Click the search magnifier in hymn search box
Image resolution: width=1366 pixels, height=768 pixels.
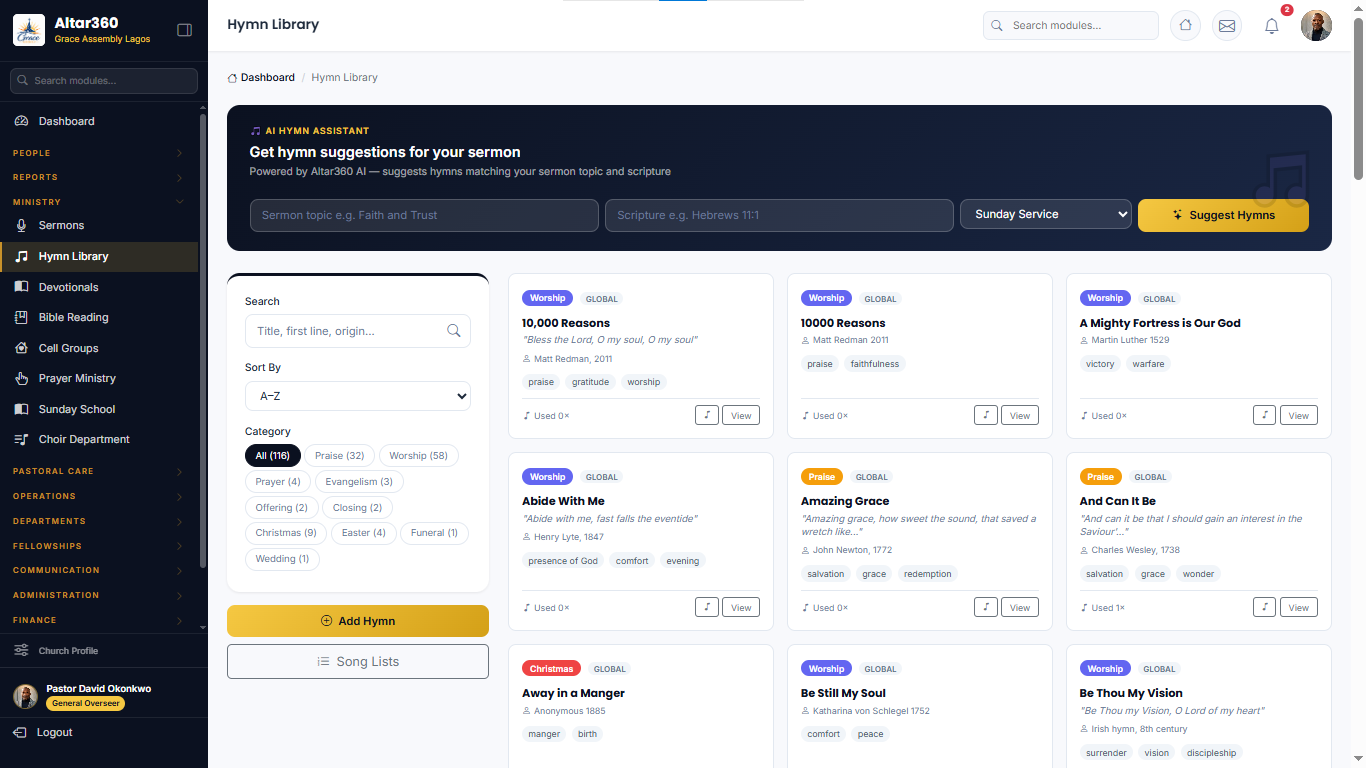pyautogui.click(x=454, y=331)
